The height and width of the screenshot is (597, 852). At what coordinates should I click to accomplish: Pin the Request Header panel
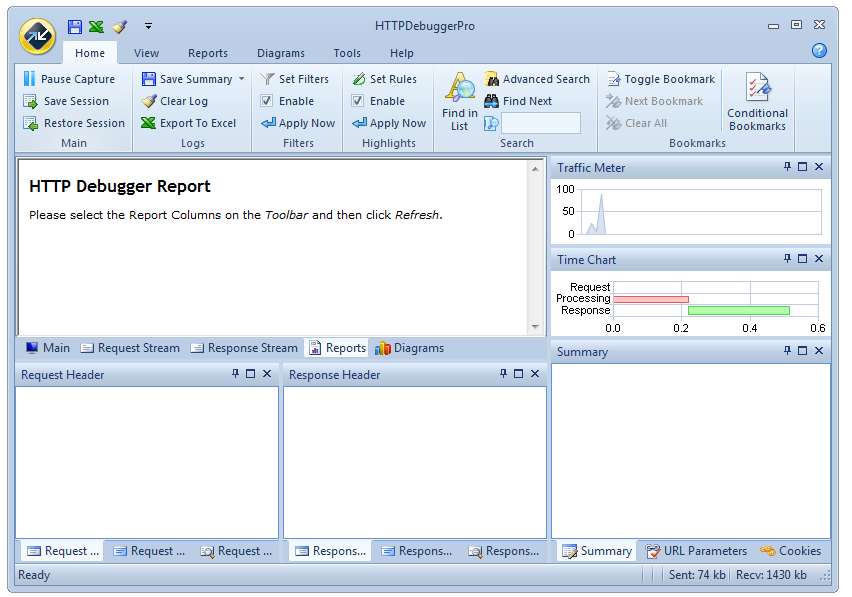coord(235,374)
